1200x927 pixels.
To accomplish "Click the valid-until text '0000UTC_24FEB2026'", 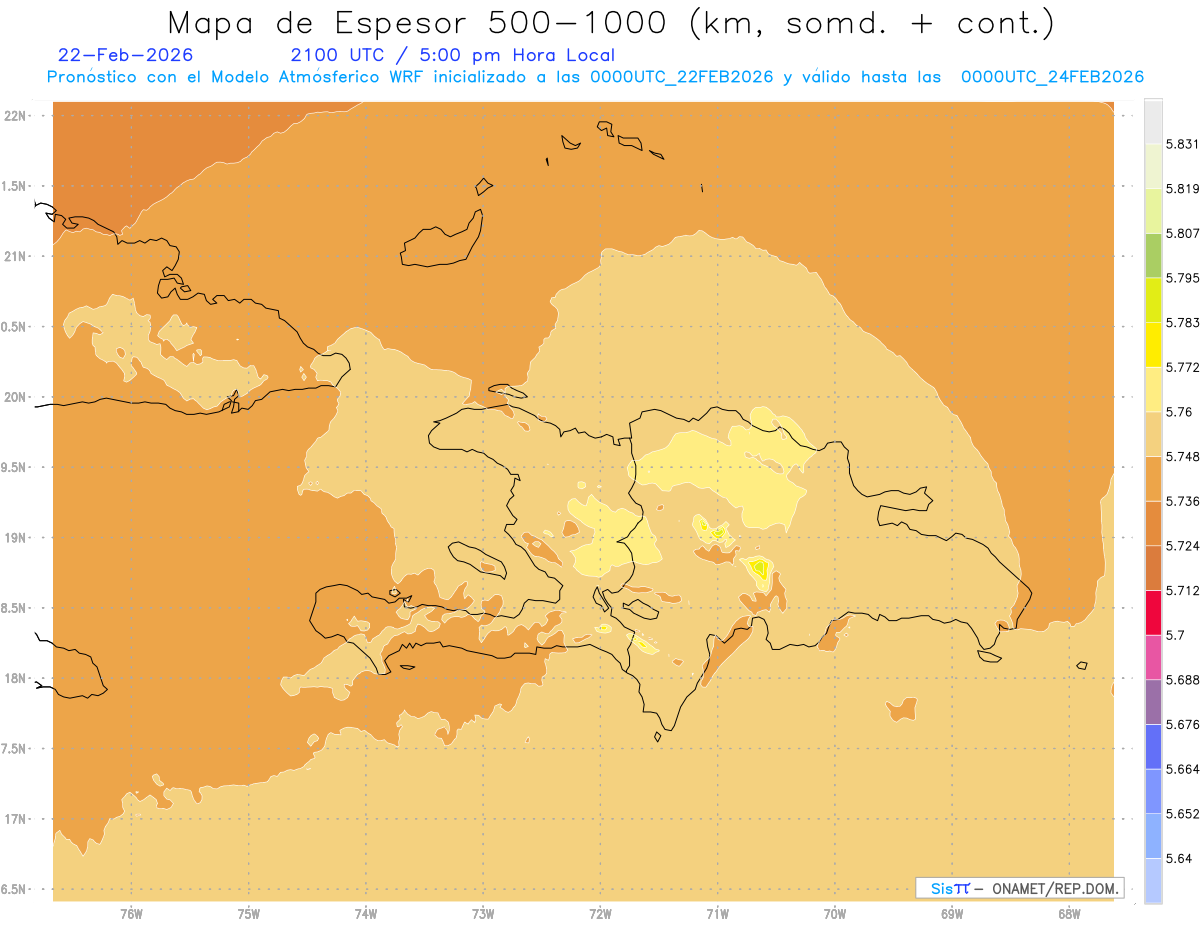I will coord(1052,77).
